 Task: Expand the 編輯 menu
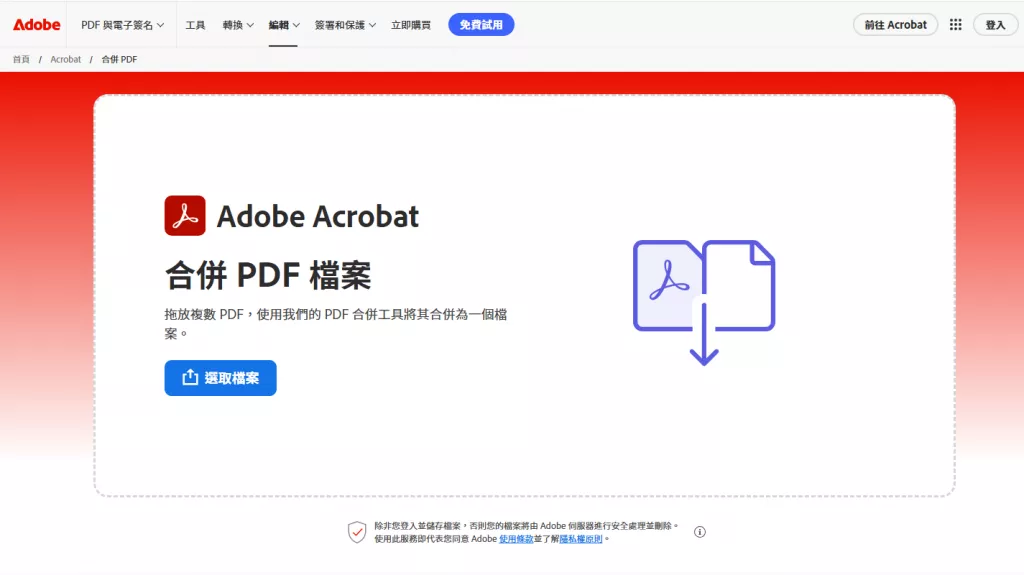point(283,25)
